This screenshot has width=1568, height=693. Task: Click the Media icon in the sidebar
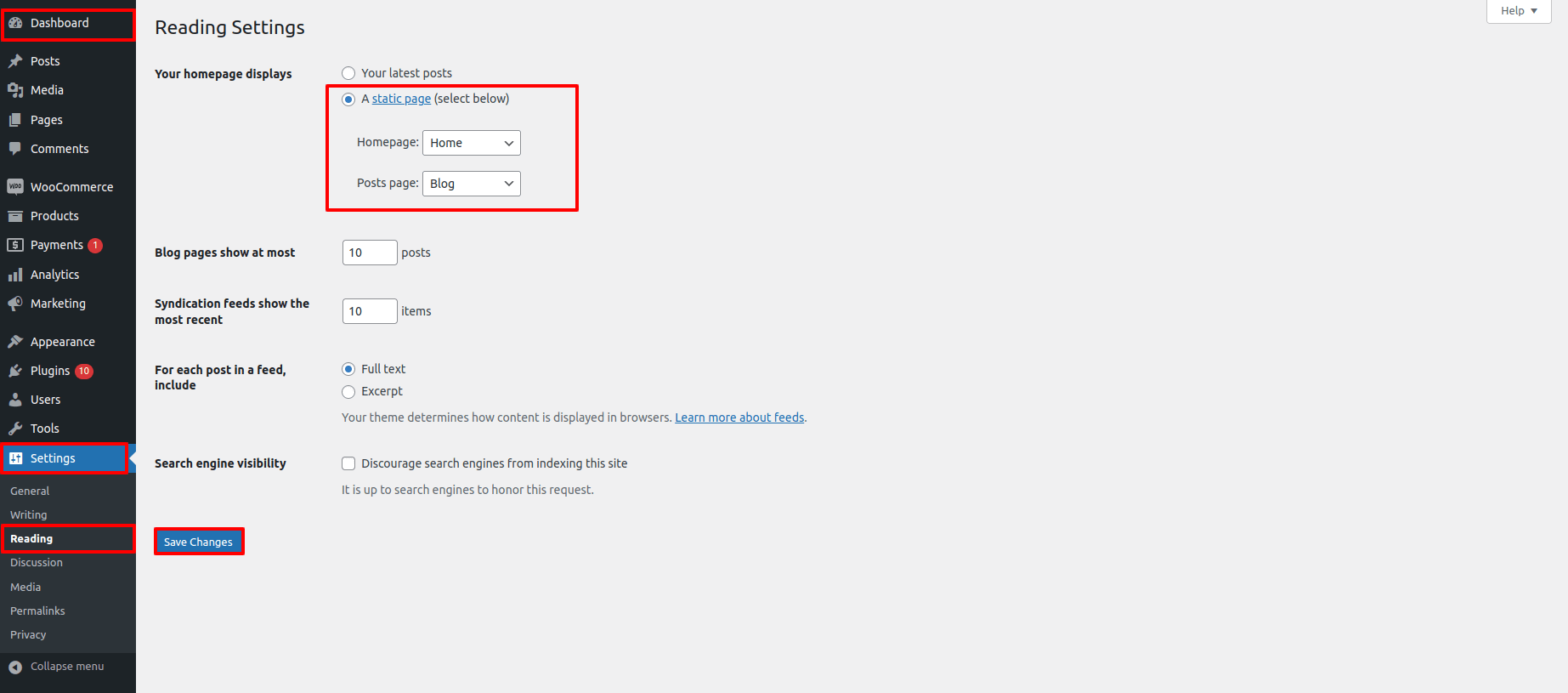15,90
